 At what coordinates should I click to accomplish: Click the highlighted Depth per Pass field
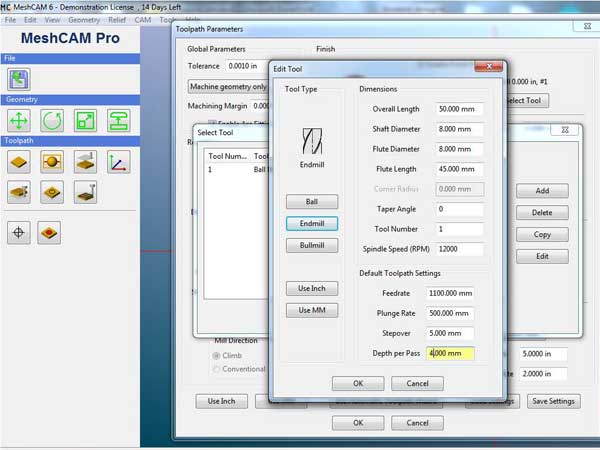point(450,353)
